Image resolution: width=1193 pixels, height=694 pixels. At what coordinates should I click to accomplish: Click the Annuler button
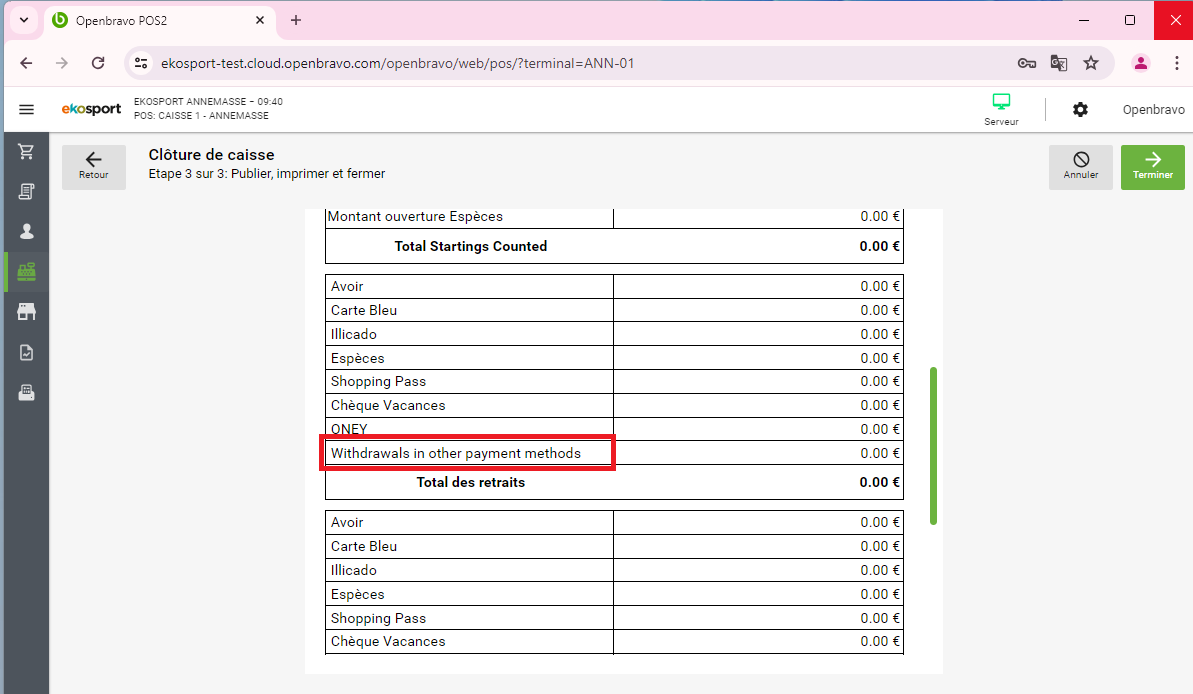click(x=1080, y=167)
